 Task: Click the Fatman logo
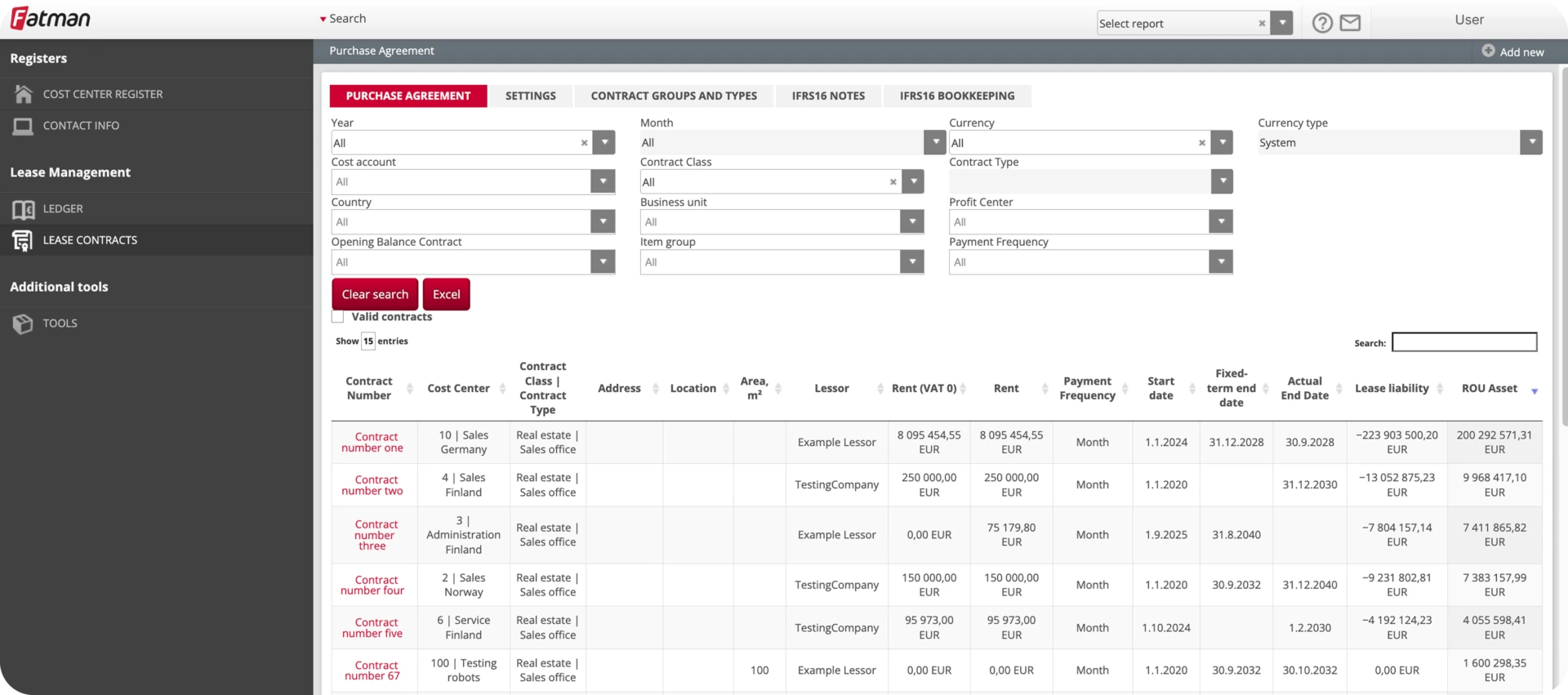pos(50,18)
